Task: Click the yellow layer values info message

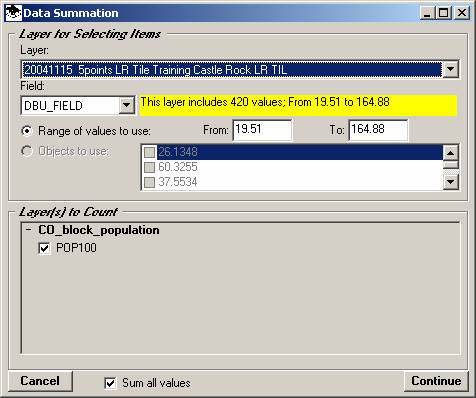Action: point(298,105)
